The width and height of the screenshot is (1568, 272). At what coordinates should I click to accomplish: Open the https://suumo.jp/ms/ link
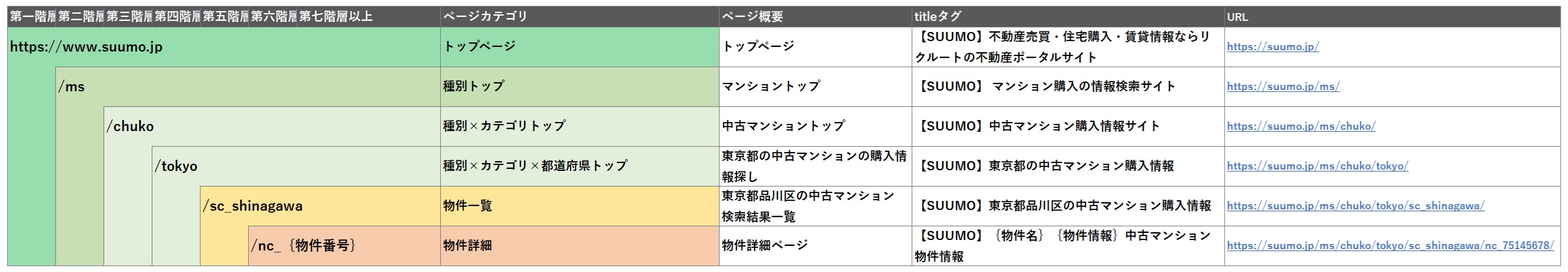1283,87
